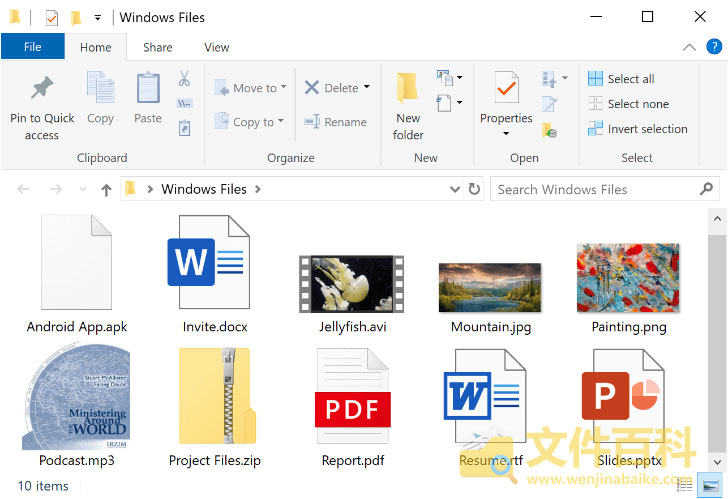Click Select none

[628, 104]
